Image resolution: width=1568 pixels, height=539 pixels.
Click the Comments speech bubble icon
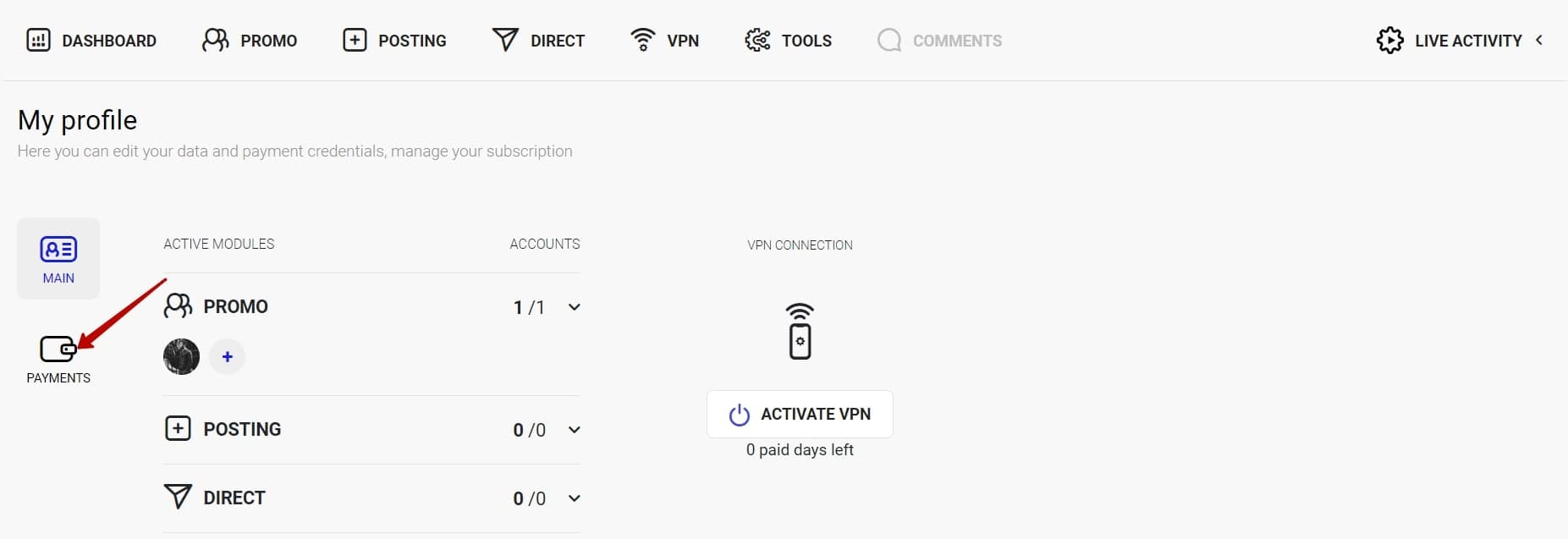pyautogui.click(x=889, y=40)
